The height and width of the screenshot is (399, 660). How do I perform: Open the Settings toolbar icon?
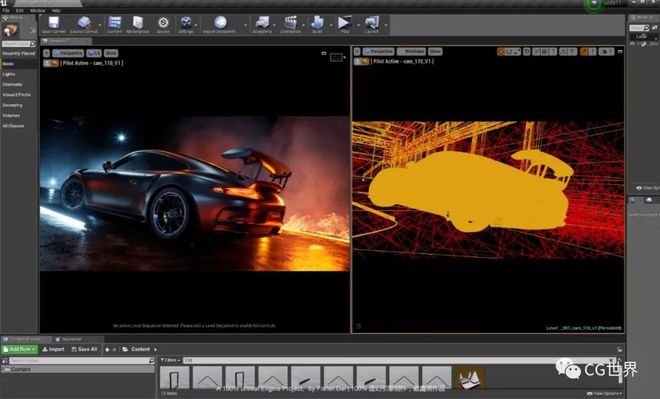(x=186, y=23)
